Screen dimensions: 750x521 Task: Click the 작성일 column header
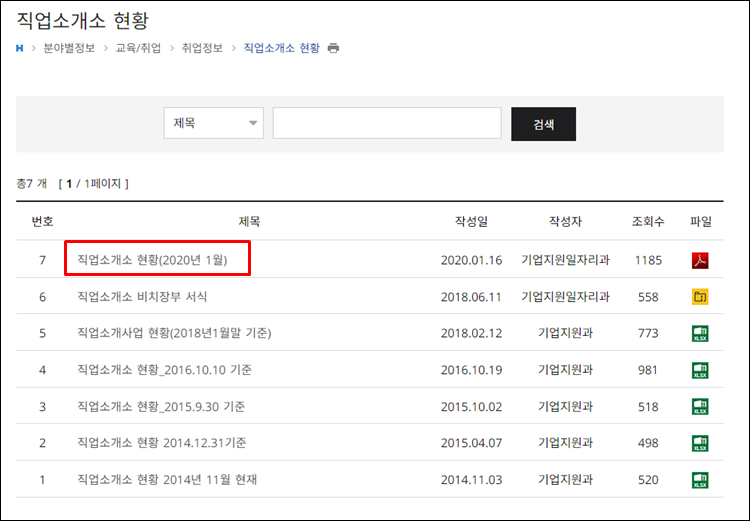pyautogui.click(x=471, y=222)
